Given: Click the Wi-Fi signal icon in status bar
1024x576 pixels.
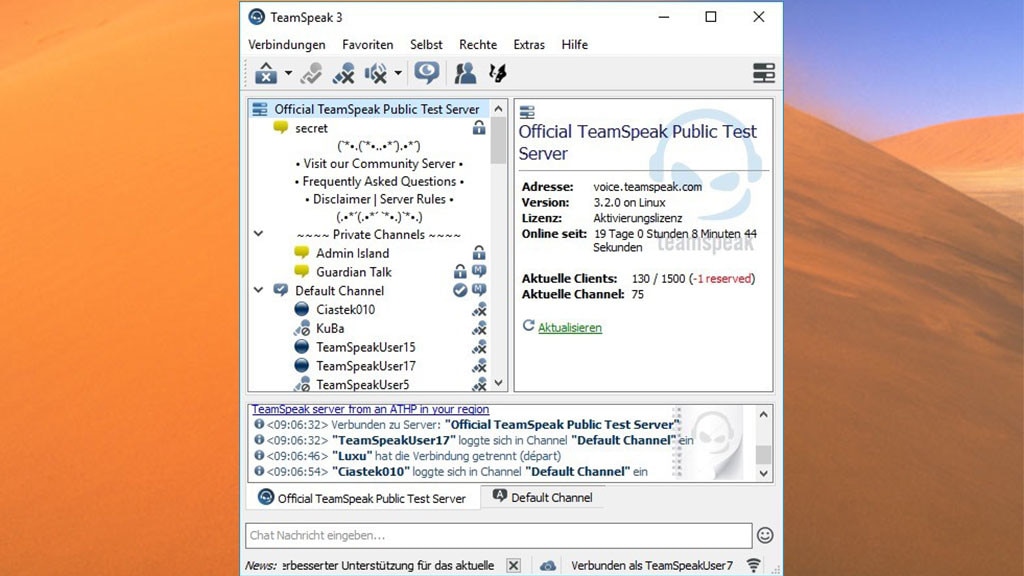Looking at the screenshot, I should (753, 564).
